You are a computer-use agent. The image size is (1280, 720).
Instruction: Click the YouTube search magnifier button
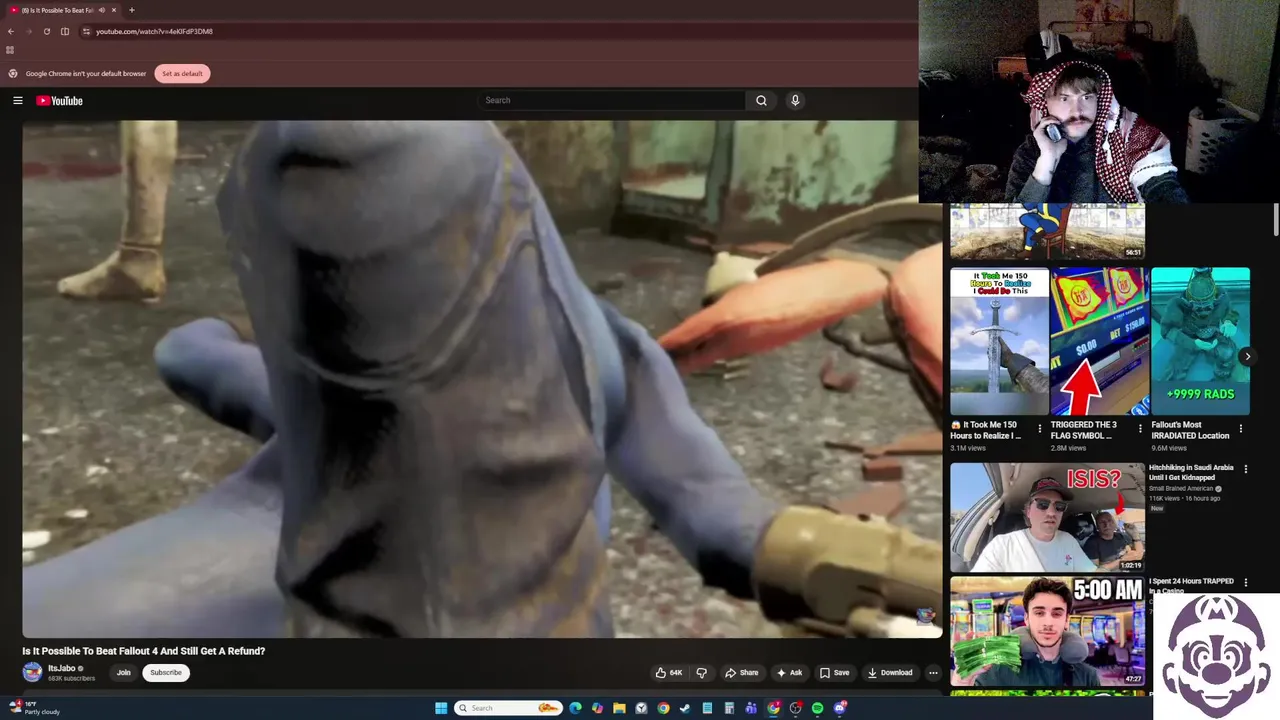point(761,100)
